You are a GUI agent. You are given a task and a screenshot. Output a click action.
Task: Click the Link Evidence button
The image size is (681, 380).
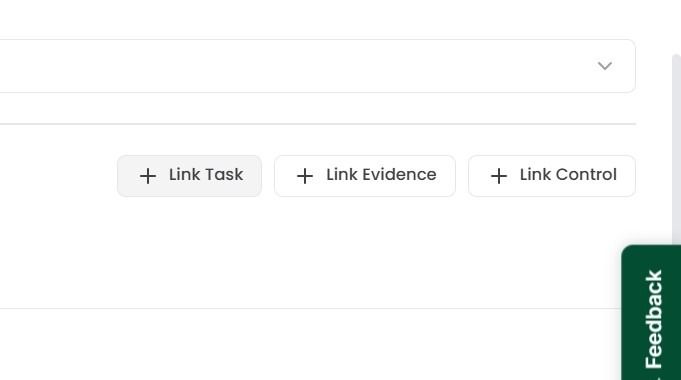365,176
